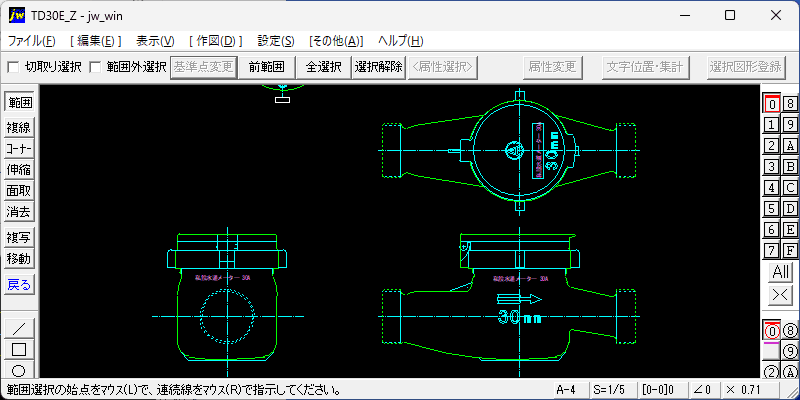Click the 戻る undo button

coord(19,285)
